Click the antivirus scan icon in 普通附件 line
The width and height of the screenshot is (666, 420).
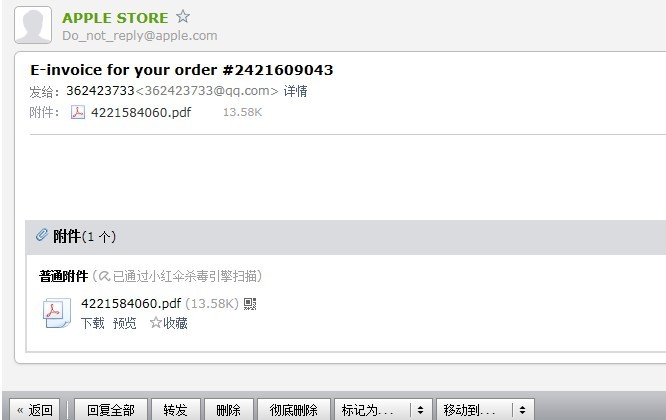point(104,276)
